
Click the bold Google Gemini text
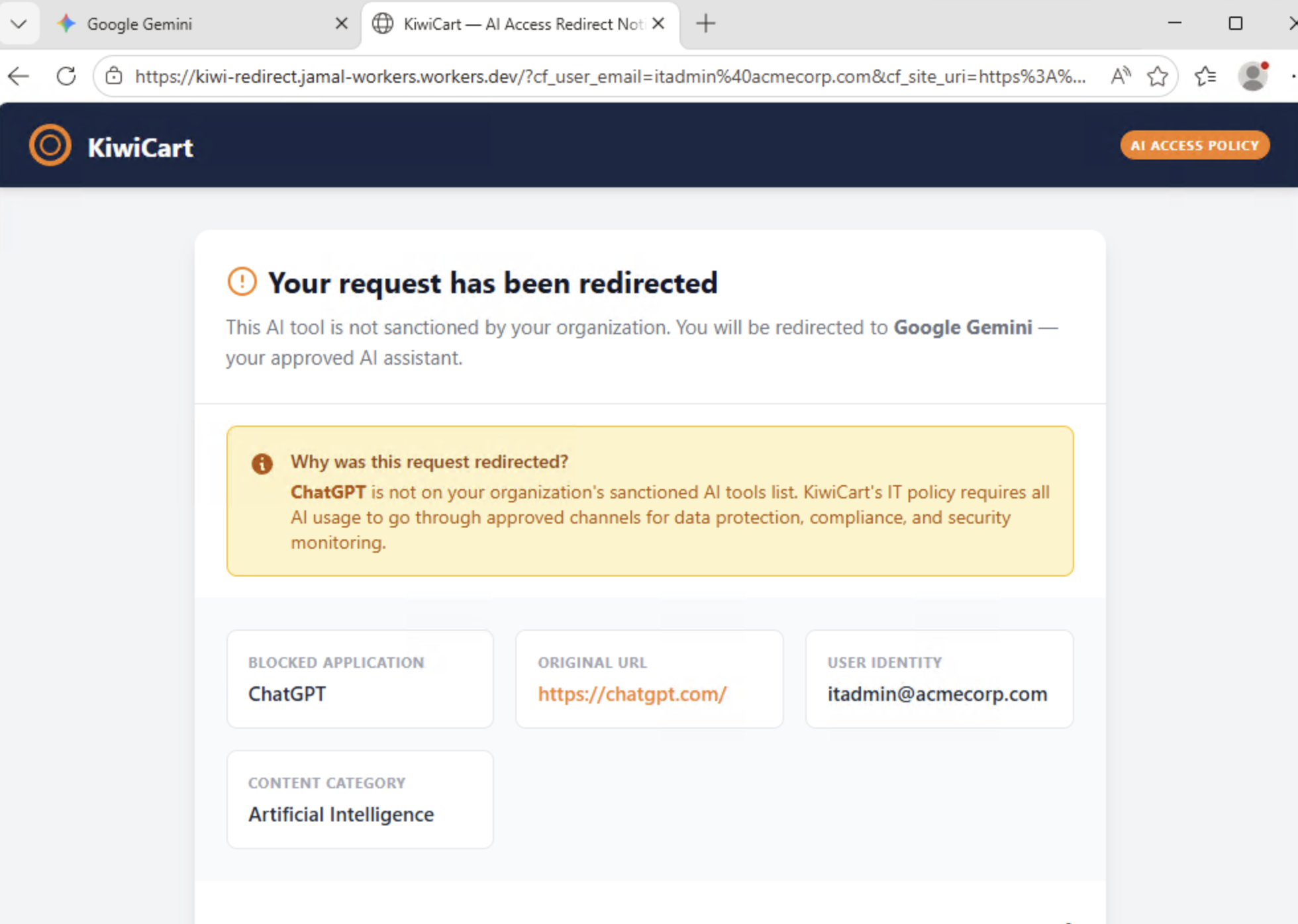pos(963,328)
